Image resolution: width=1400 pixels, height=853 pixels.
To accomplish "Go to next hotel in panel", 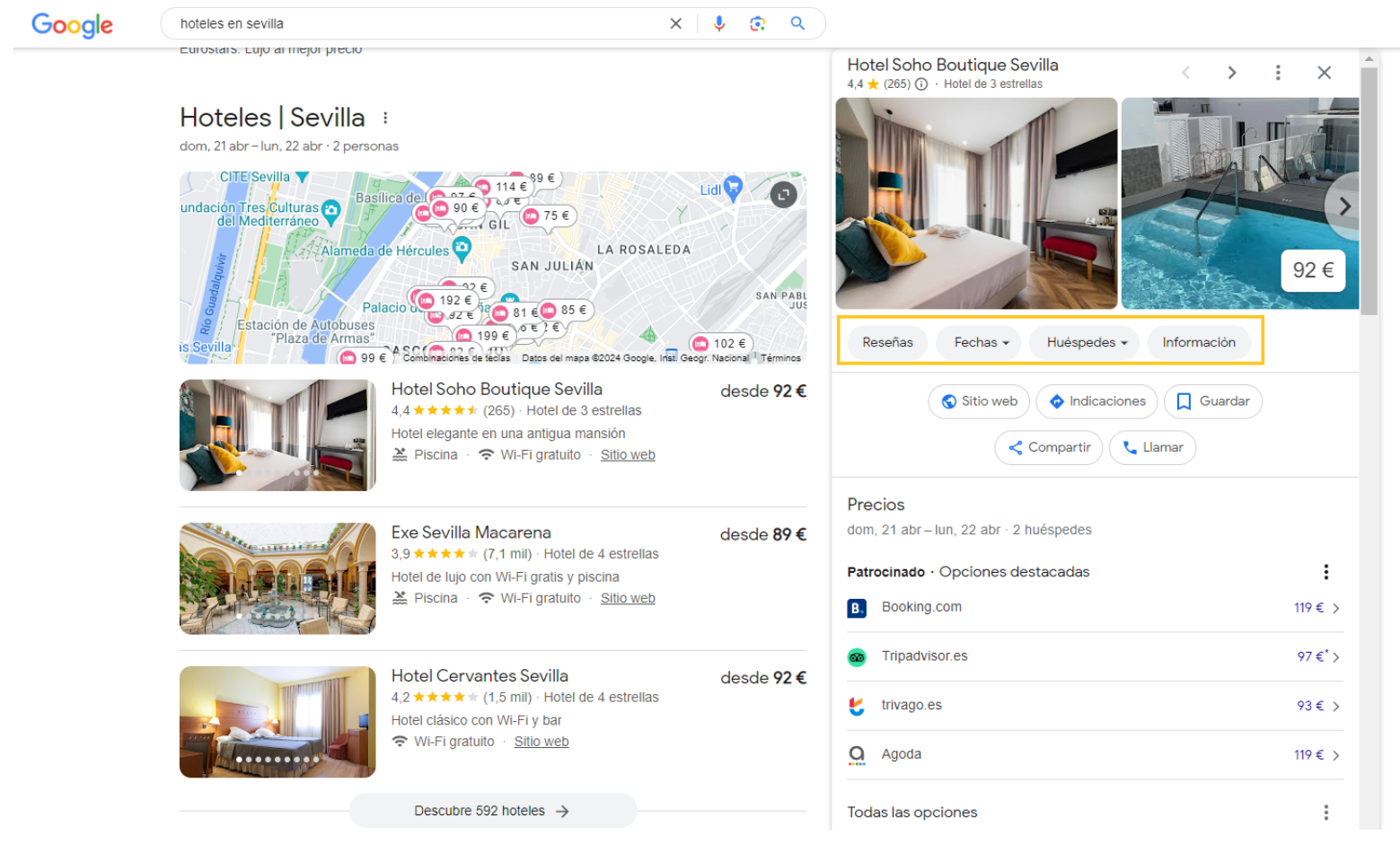I will [x=1231, y=73].
